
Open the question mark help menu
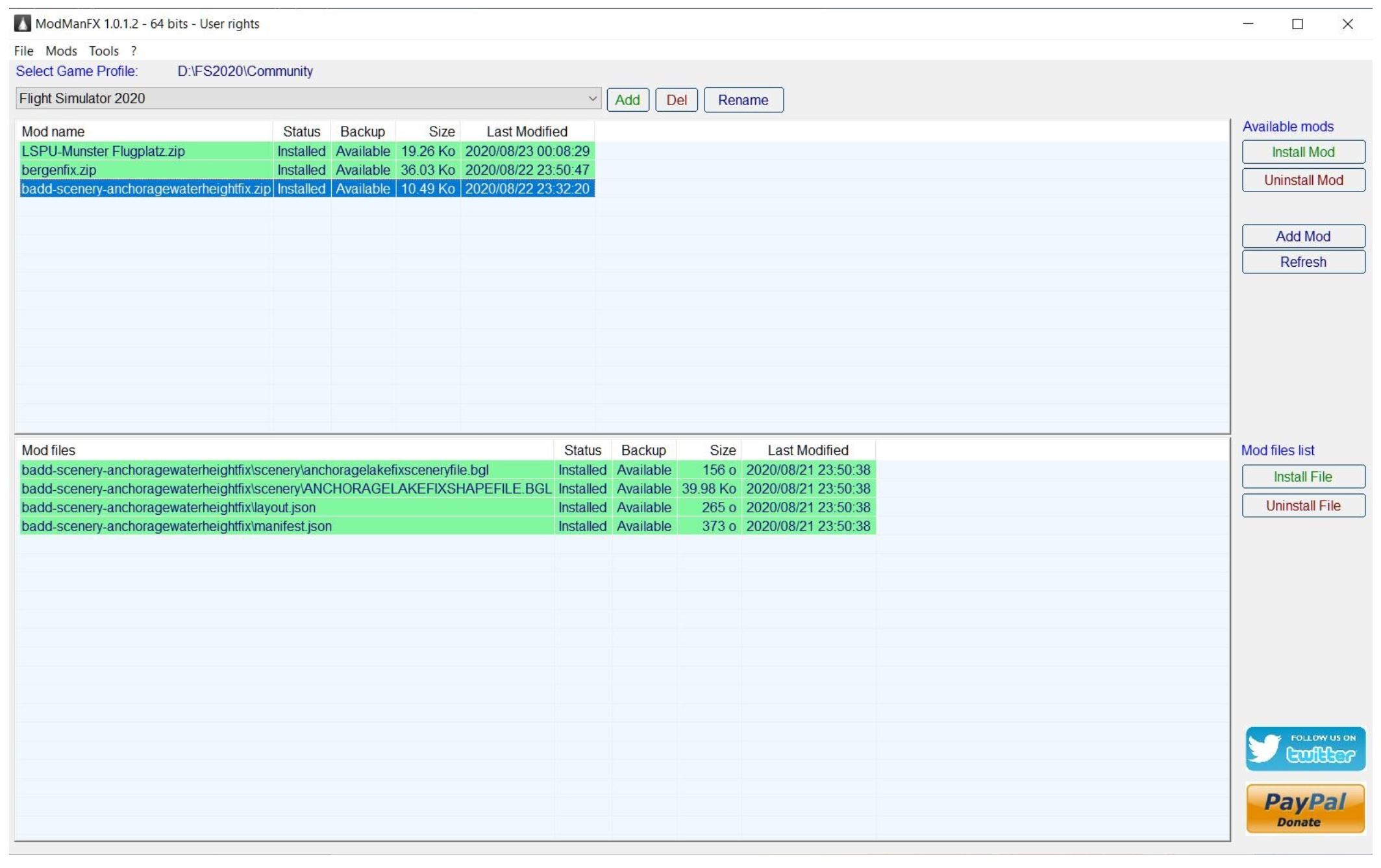(134, 51)
